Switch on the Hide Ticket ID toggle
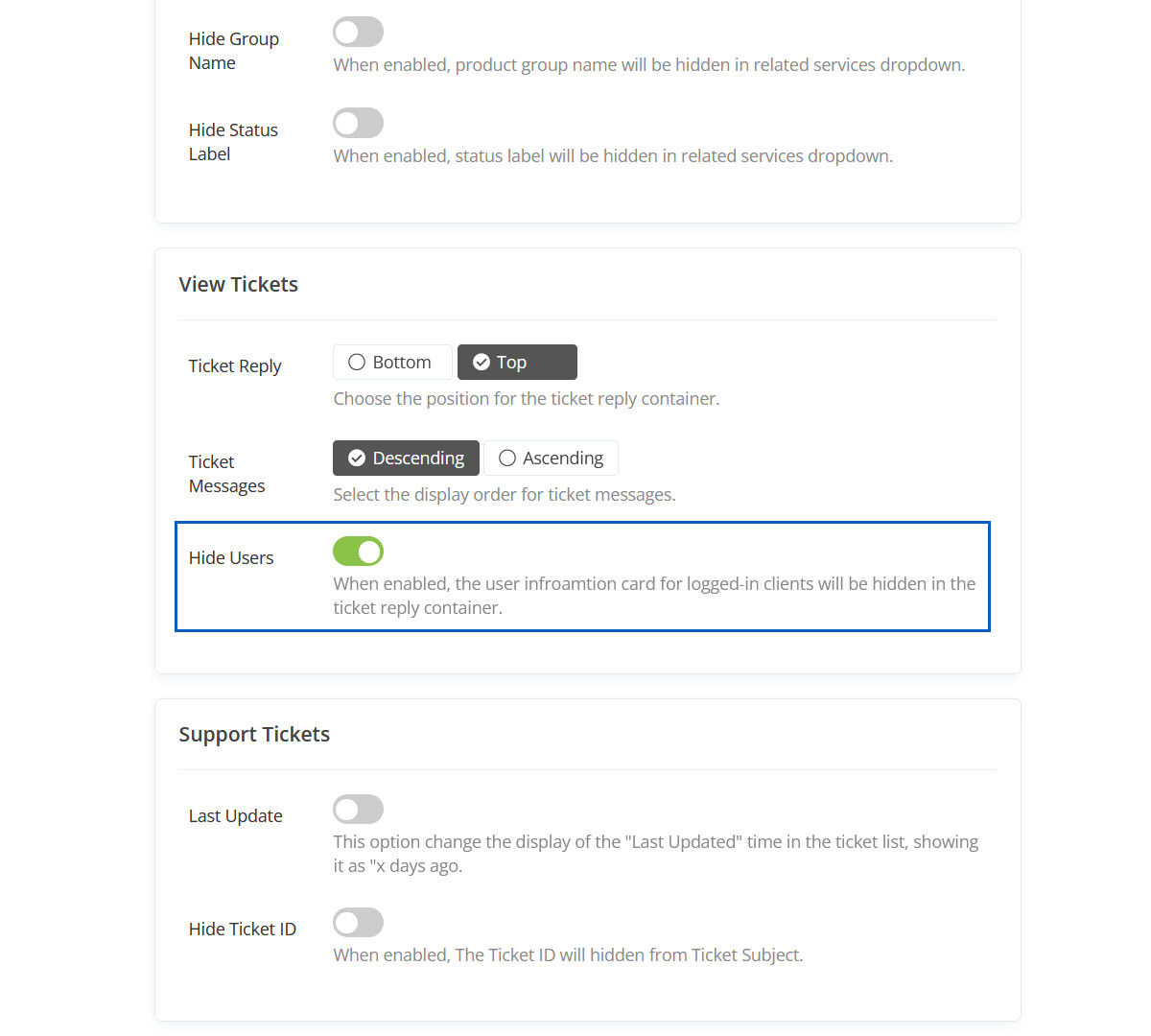Screen dimensions: 1151x1036 [358, 923]
